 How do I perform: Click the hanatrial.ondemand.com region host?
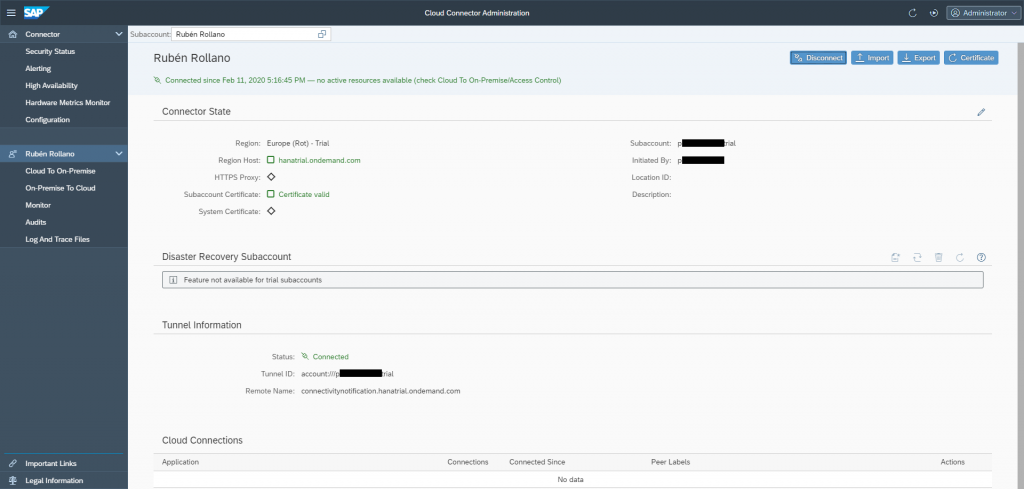click(319, 160)
